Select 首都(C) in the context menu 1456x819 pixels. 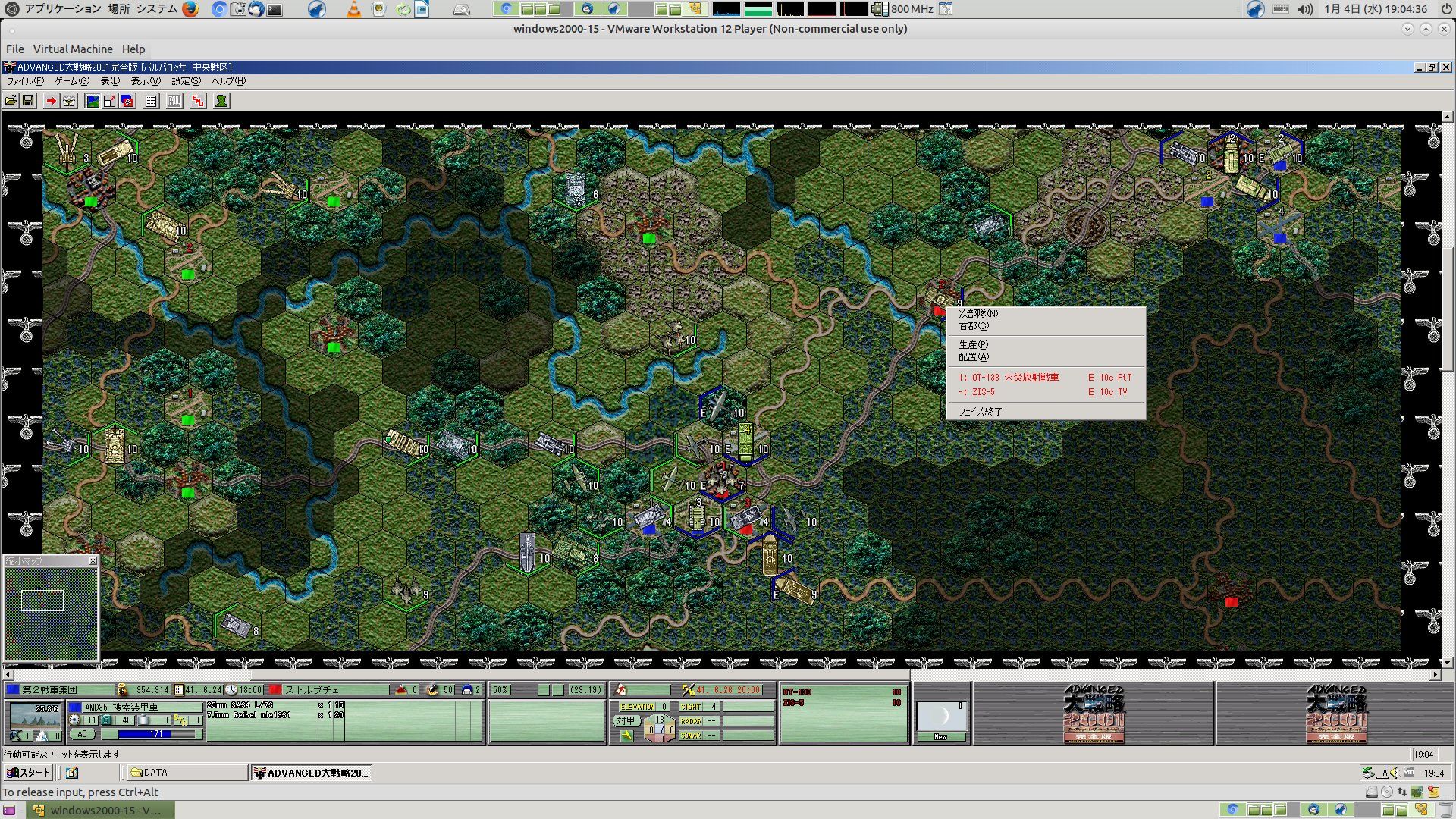(x=1046, y=326)
